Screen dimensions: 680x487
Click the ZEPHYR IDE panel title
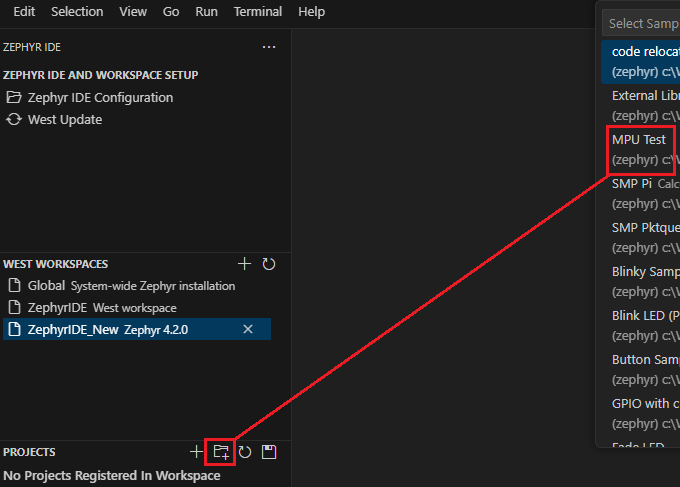pos(32,47)
